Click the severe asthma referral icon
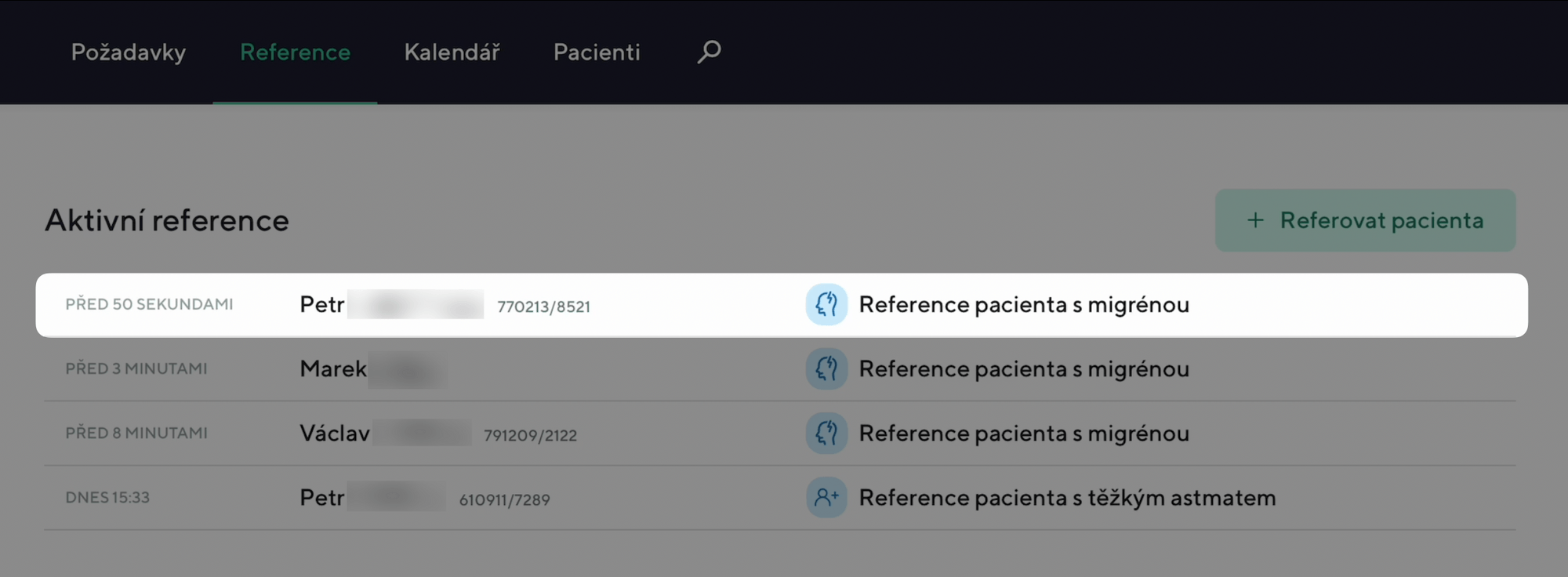The width and height of the screenshot is (1568, 577). coord(826,497)
